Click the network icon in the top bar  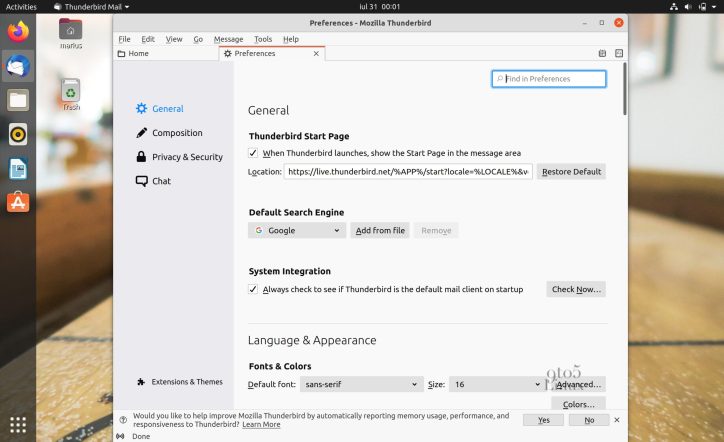tap(674, 6)
